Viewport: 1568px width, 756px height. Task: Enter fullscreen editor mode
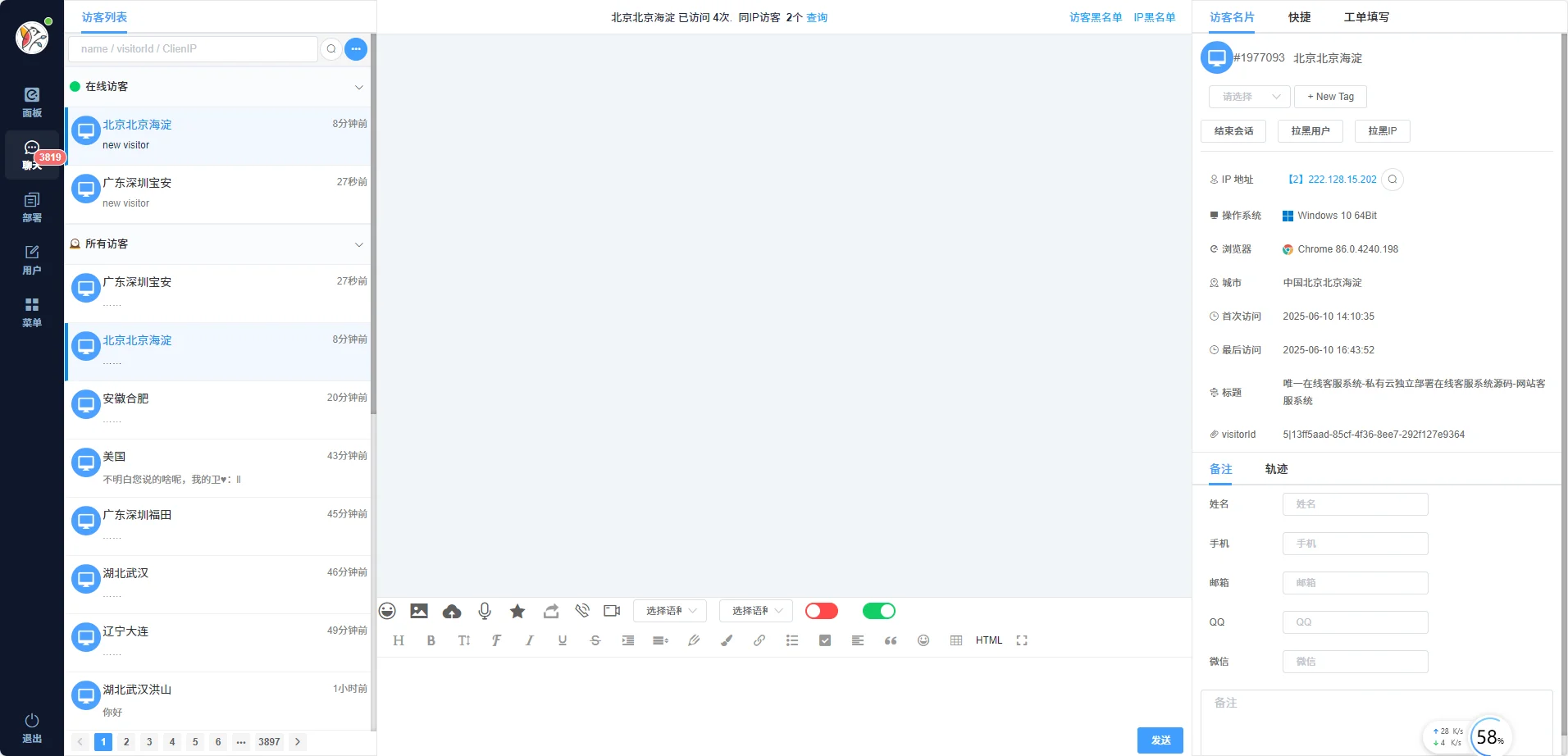(x=1022, y=640)
